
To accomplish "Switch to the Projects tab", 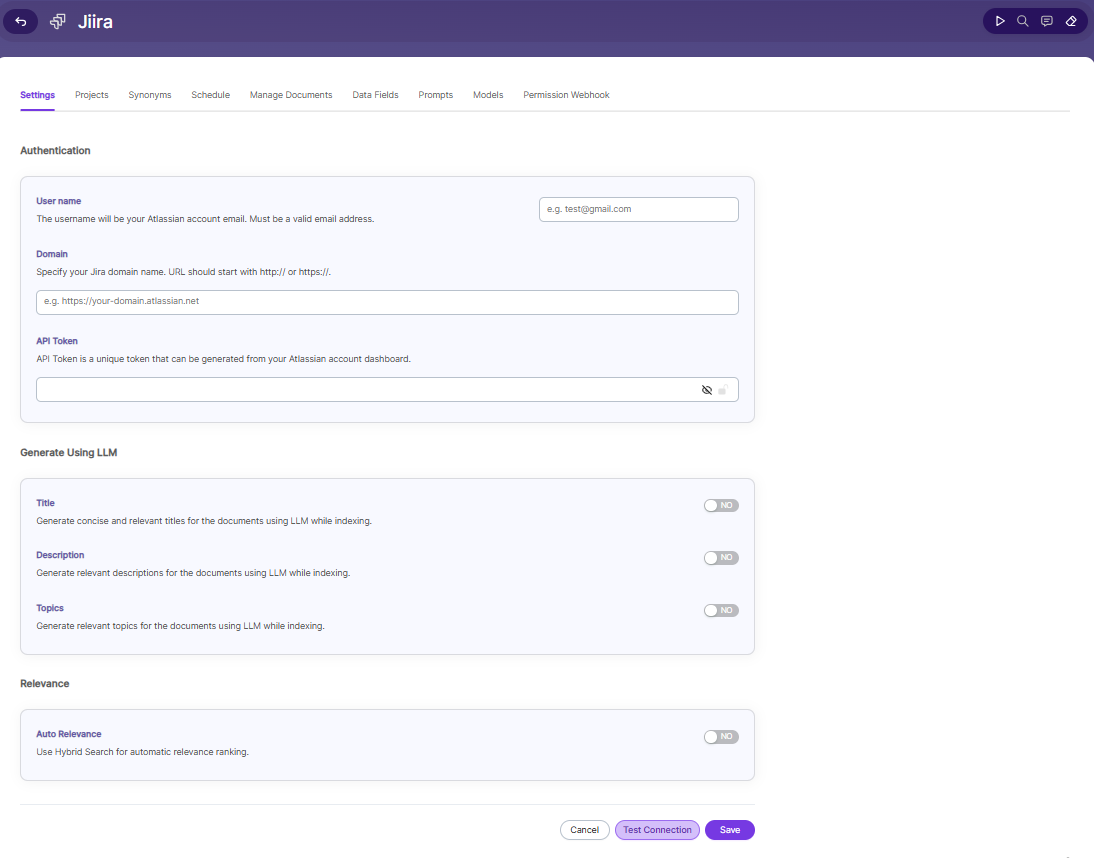I will (91, 95).
